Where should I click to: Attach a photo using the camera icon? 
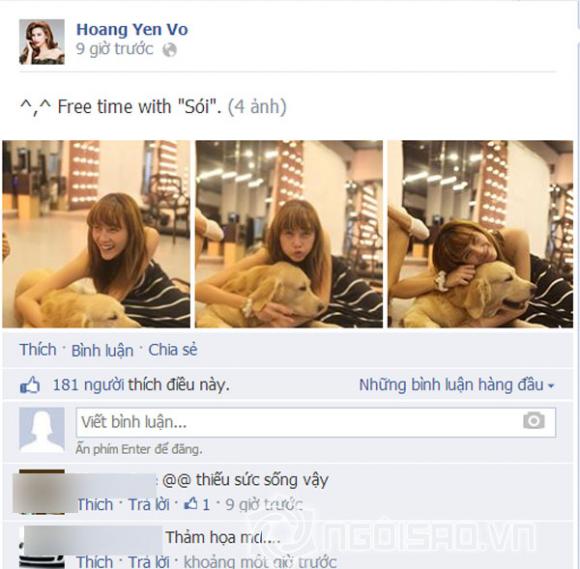pyautogui.click(x=534, y=421)
